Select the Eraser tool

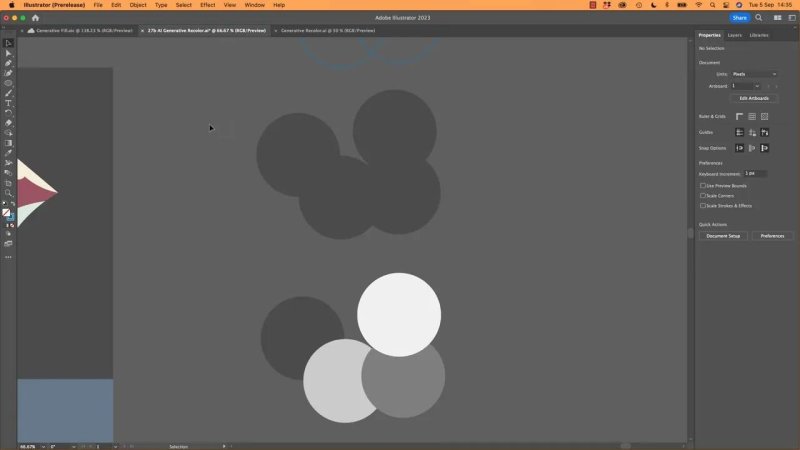pos(8,123)
